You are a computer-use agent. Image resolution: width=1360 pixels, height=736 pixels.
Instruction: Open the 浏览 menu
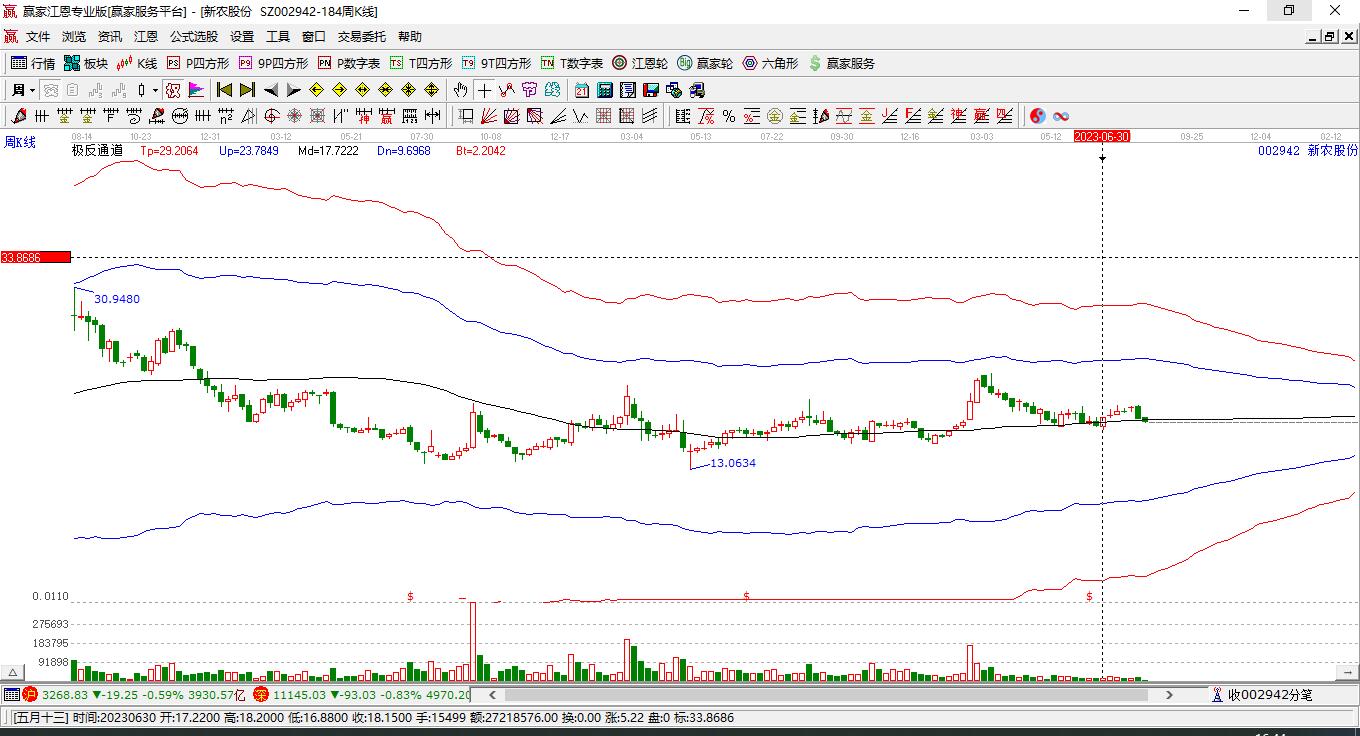pyautogui.click(x=74, y=37)
